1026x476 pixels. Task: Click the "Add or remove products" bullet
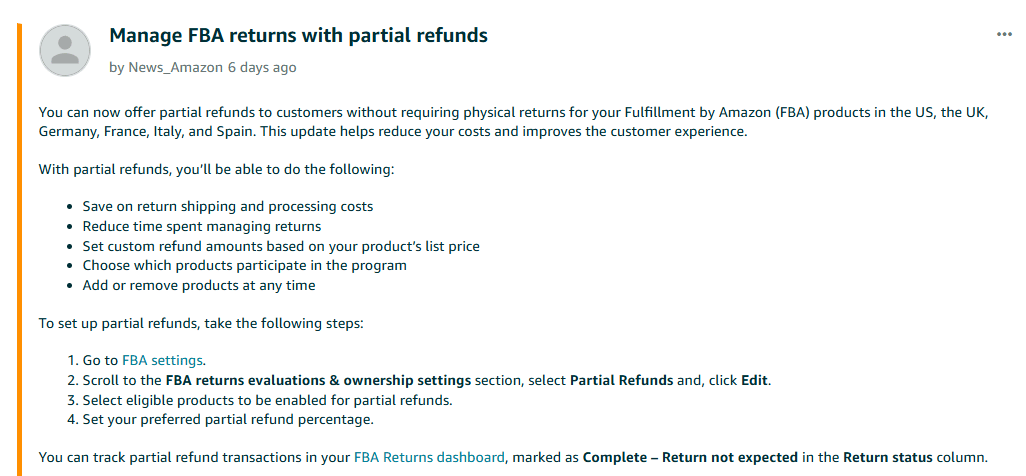pyautogui.click(x=199, y=285)
